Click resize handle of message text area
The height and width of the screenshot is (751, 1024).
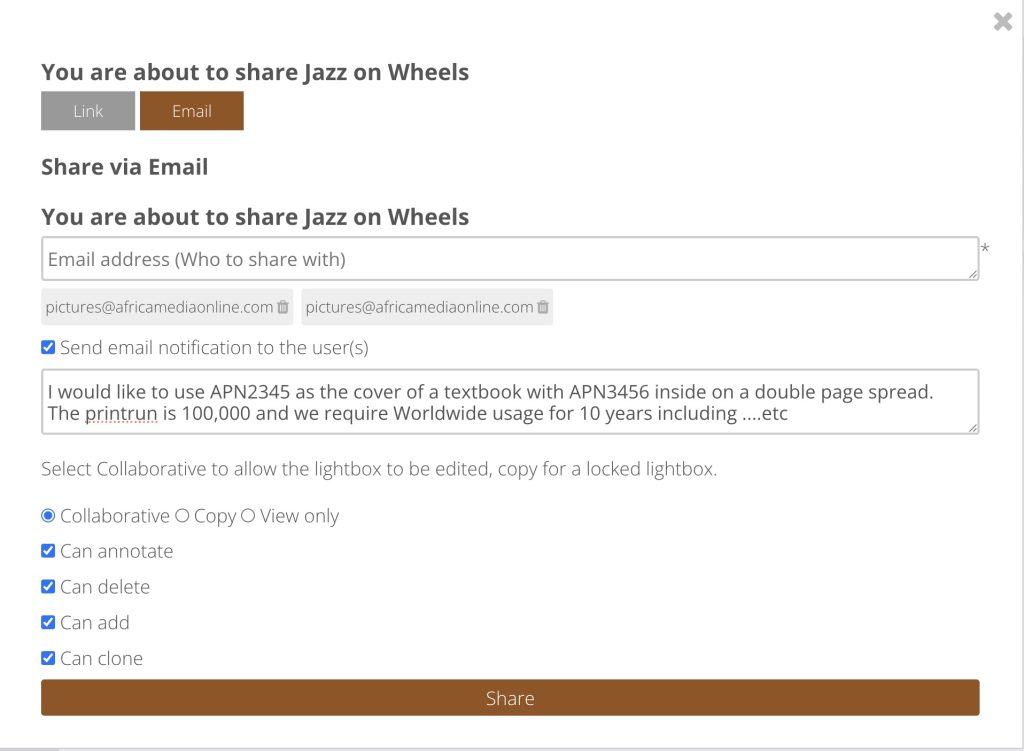pos(973,428)
